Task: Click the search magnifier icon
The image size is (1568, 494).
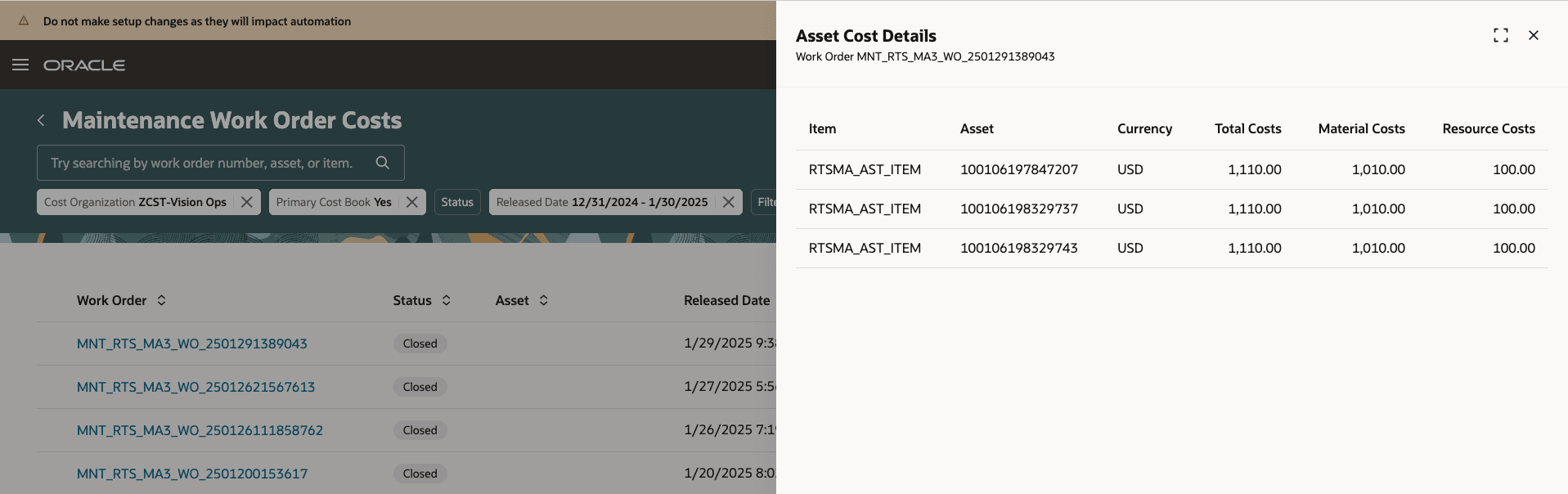Action: 382,163
